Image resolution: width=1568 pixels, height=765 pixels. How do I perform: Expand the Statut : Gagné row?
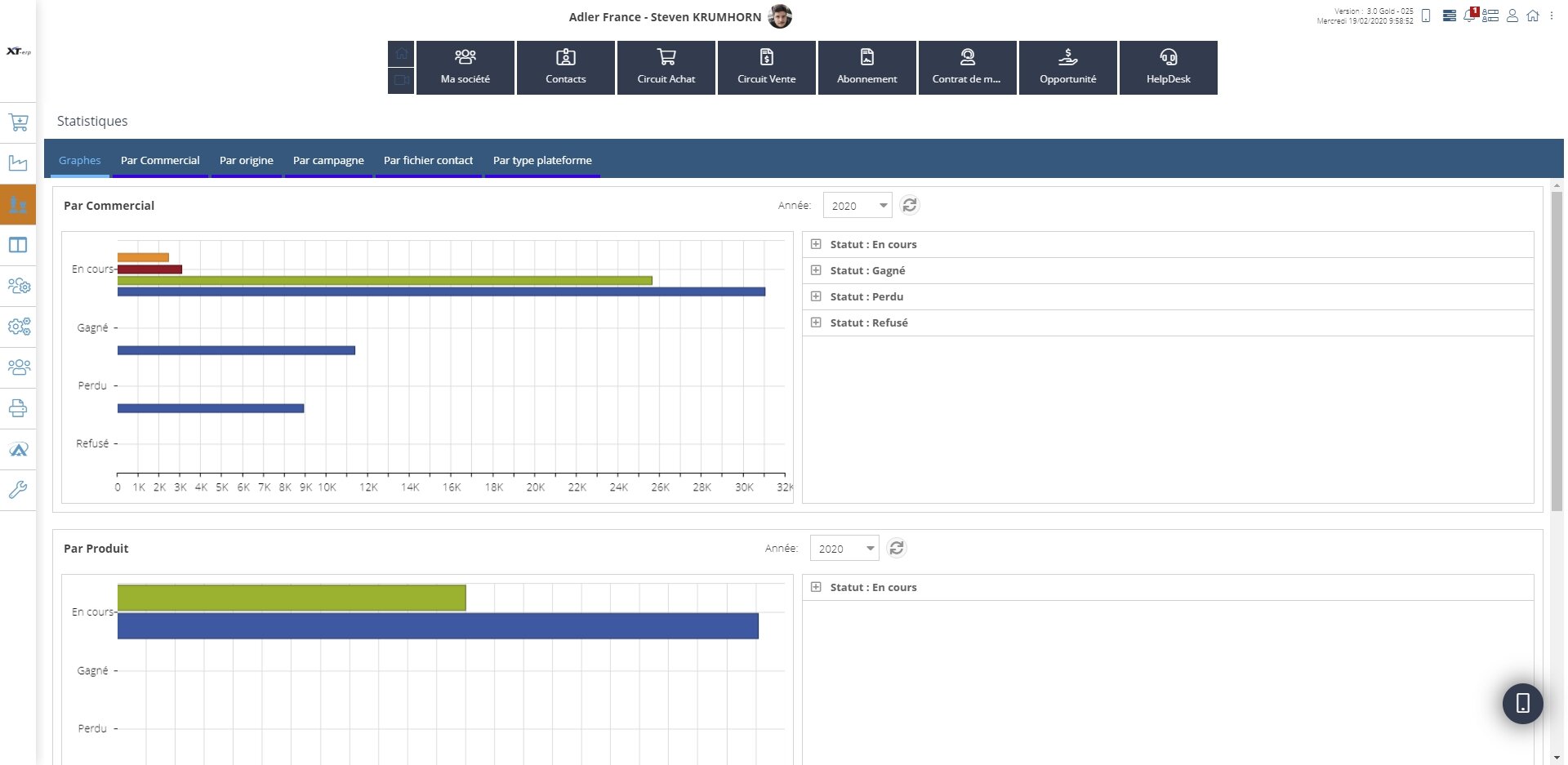[816, 270]
